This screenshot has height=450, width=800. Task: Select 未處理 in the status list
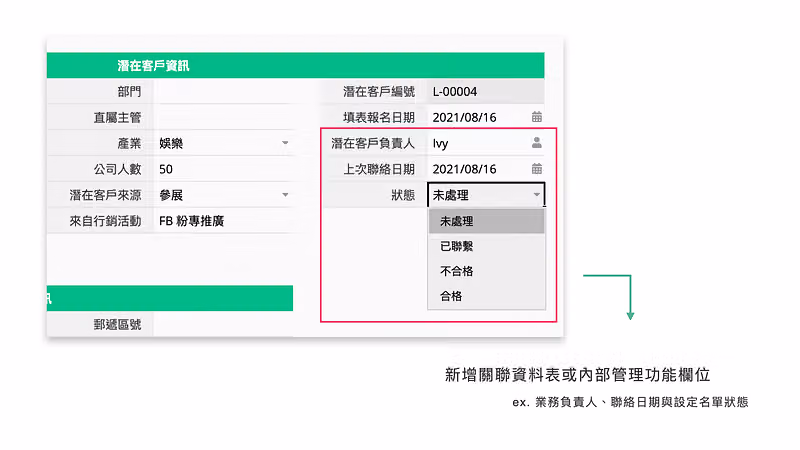(x=487, y=221)
